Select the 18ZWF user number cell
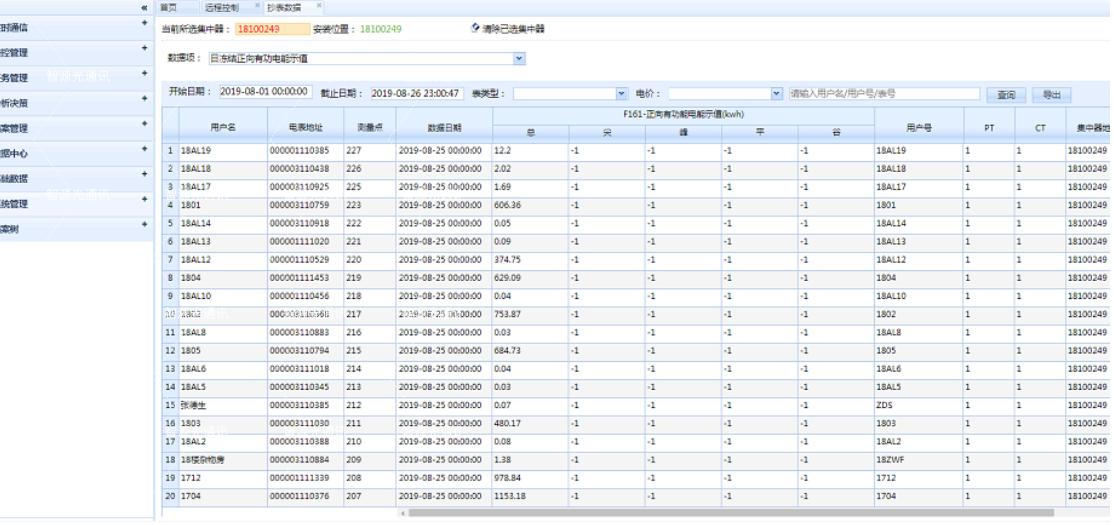This screenshot has height=525, width=1114. click(919, 460)
